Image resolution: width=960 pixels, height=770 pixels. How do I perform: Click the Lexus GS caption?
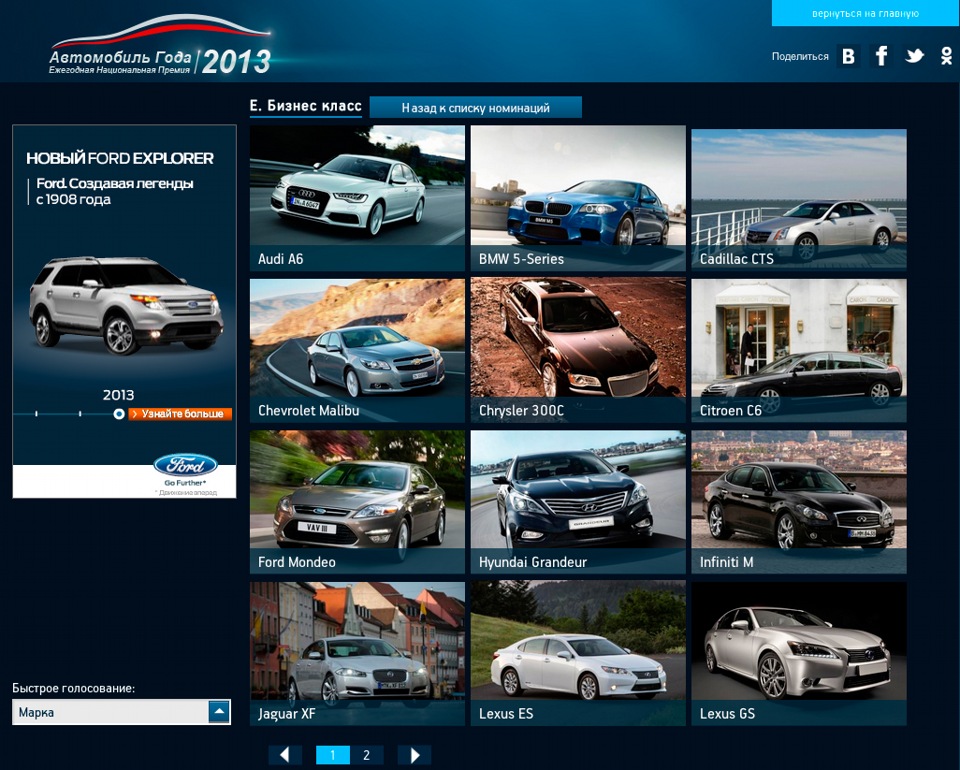click(727, 714)
